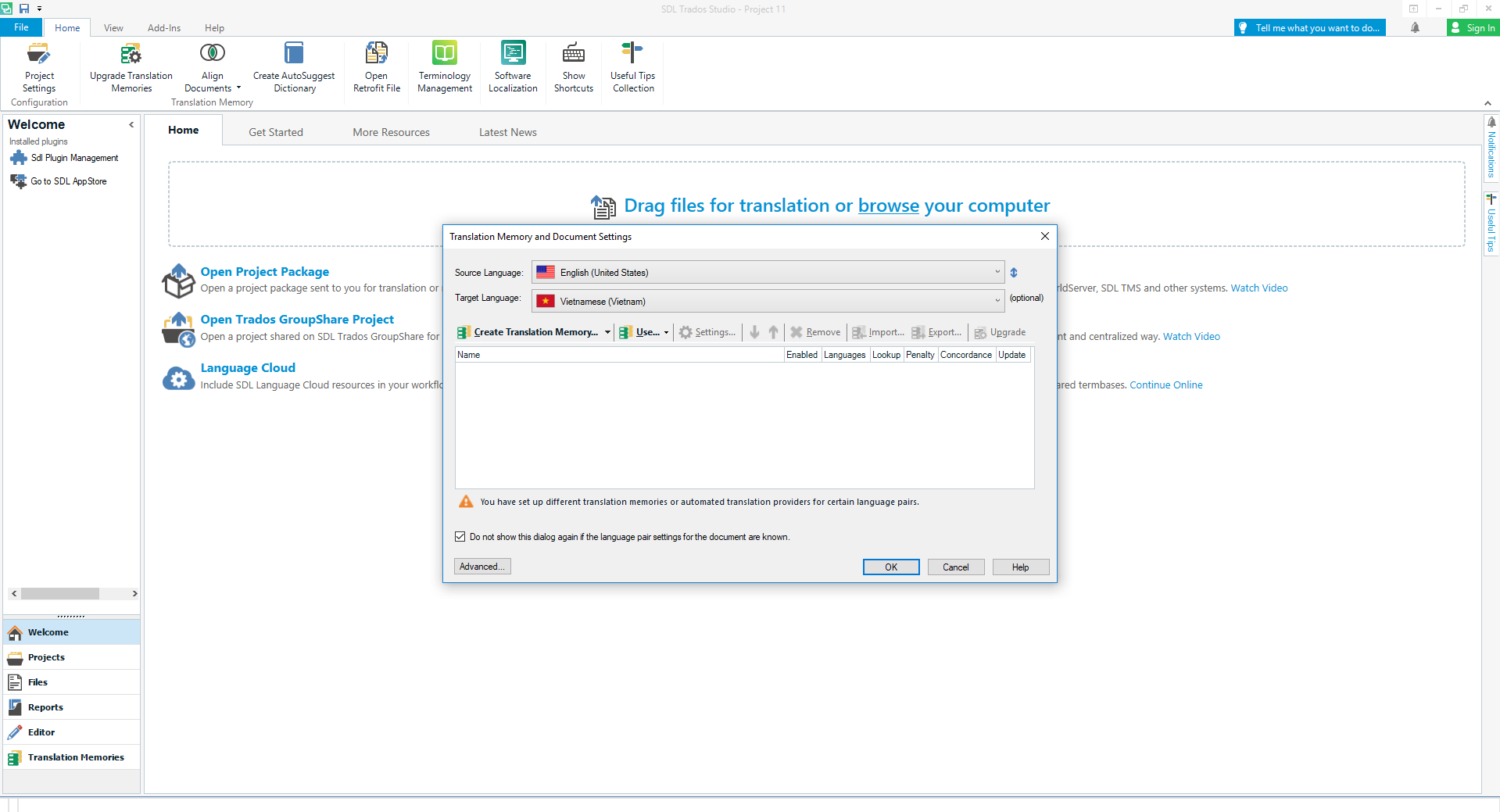Switch to View ribbon tab
Viewport: 1500px width, 812px height.
113,28
